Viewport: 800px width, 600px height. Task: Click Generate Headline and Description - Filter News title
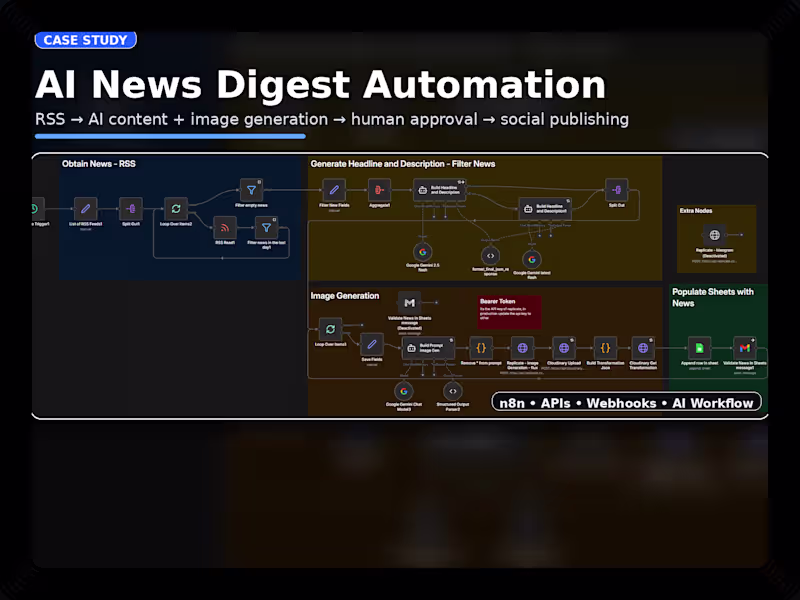(403, 164)
